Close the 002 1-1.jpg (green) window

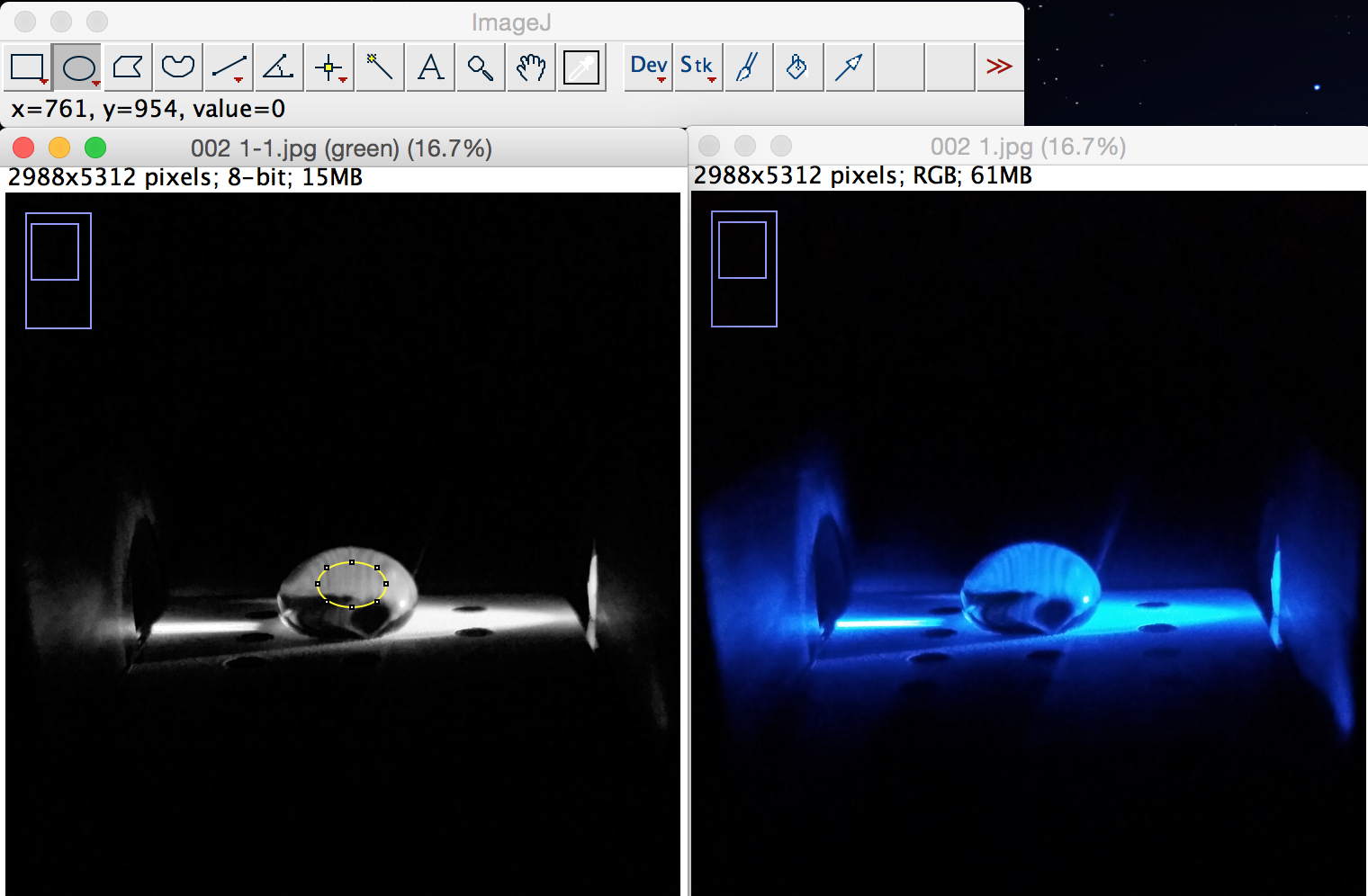click(23, 148)
